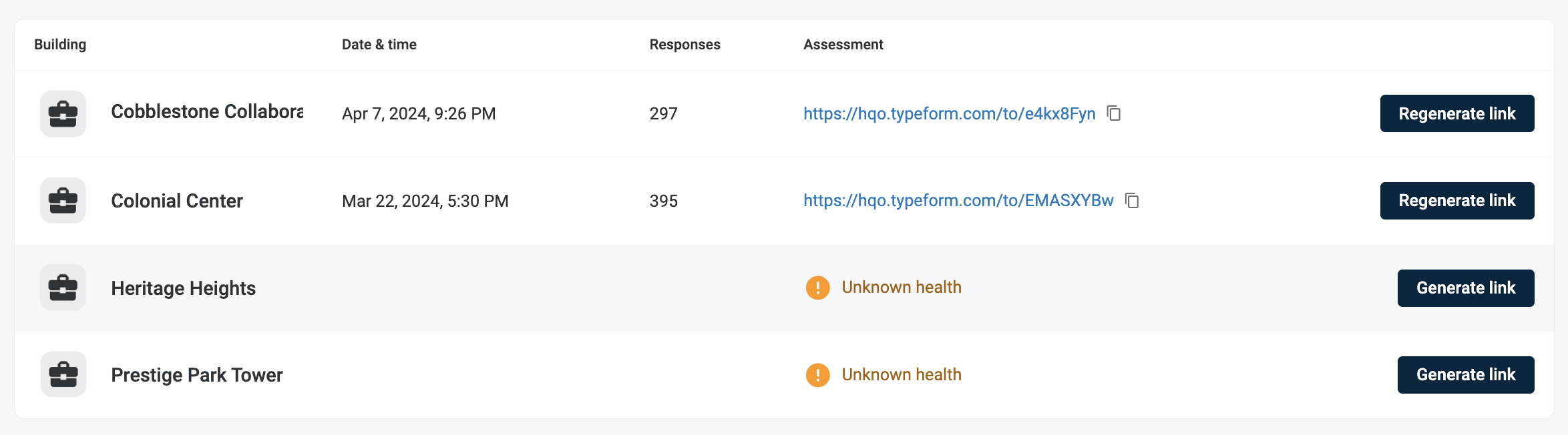The width and height of the screenshot is (1568, 435).
Task: Click the Cobblestone Collaborative briefcase icon
Action: 63,113
